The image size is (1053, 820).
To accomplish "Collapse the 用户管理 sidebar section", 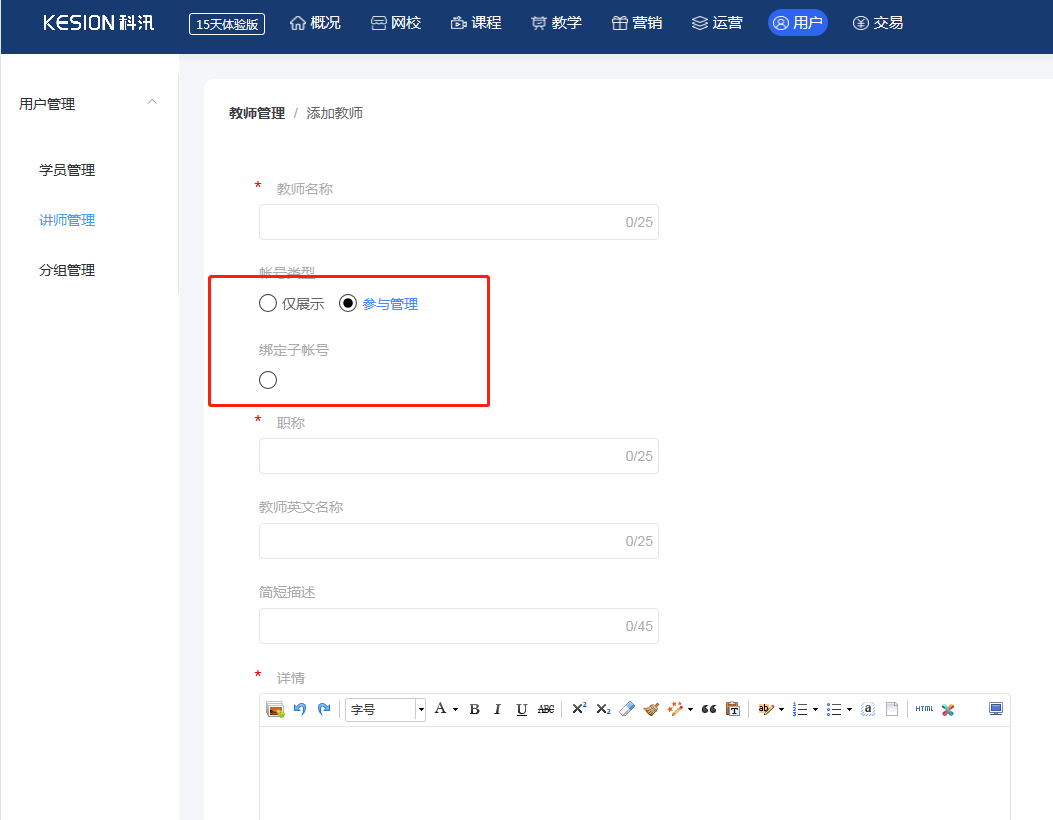I will pos(152,103).
